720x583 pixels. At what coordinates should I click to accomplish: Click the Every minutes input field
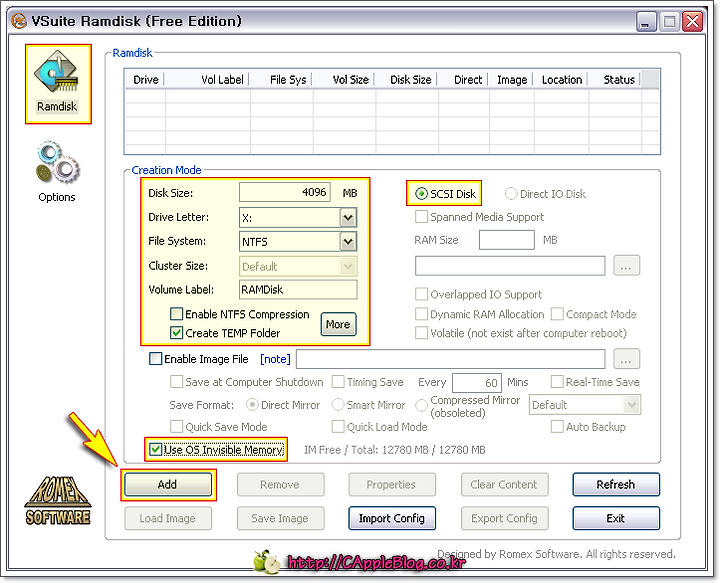coord(477,382)
